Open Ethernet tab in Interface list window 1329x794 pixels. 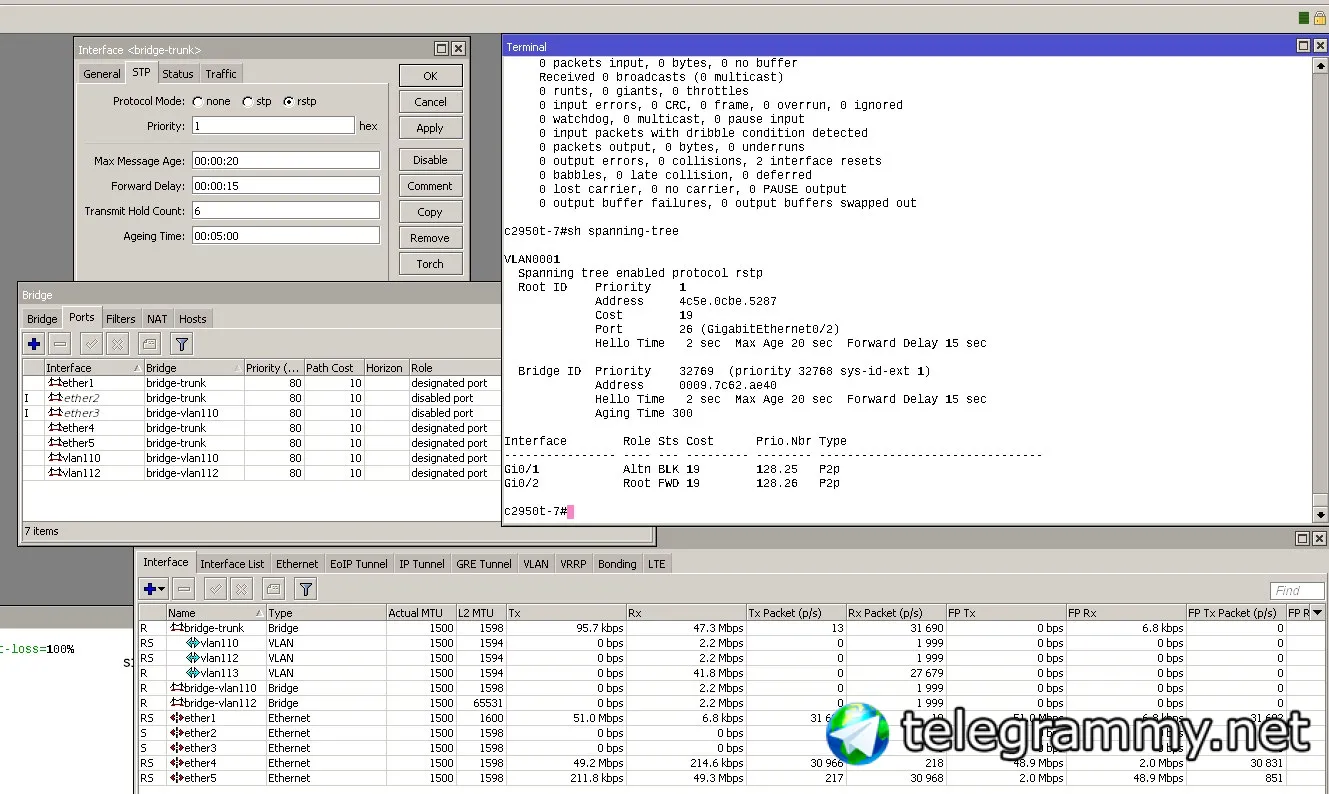pyautogui.click(x=297, y=564)
